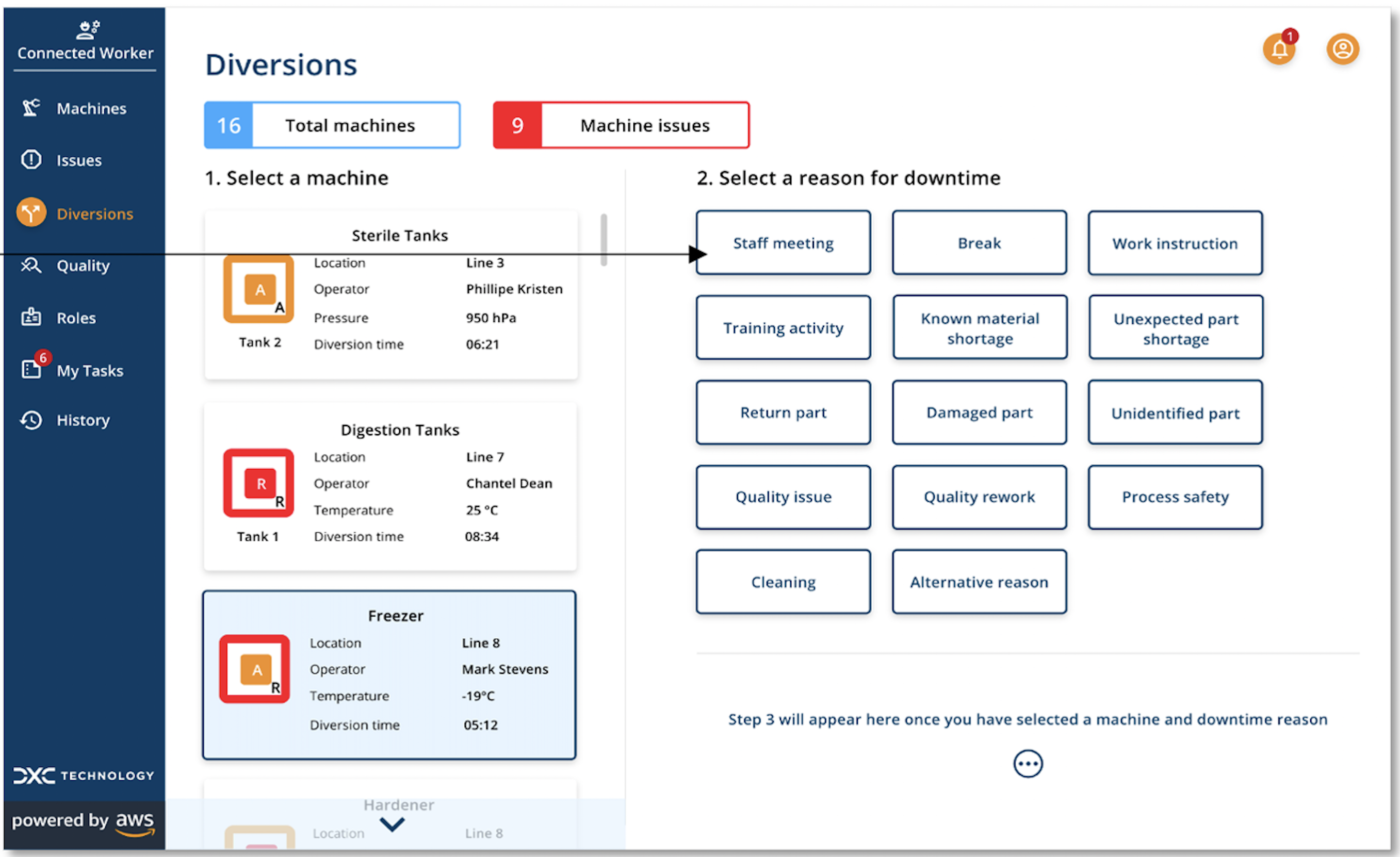Filter by 9 Machine issues
This screenshot has height=857, width=1400.
click(621, 125)
